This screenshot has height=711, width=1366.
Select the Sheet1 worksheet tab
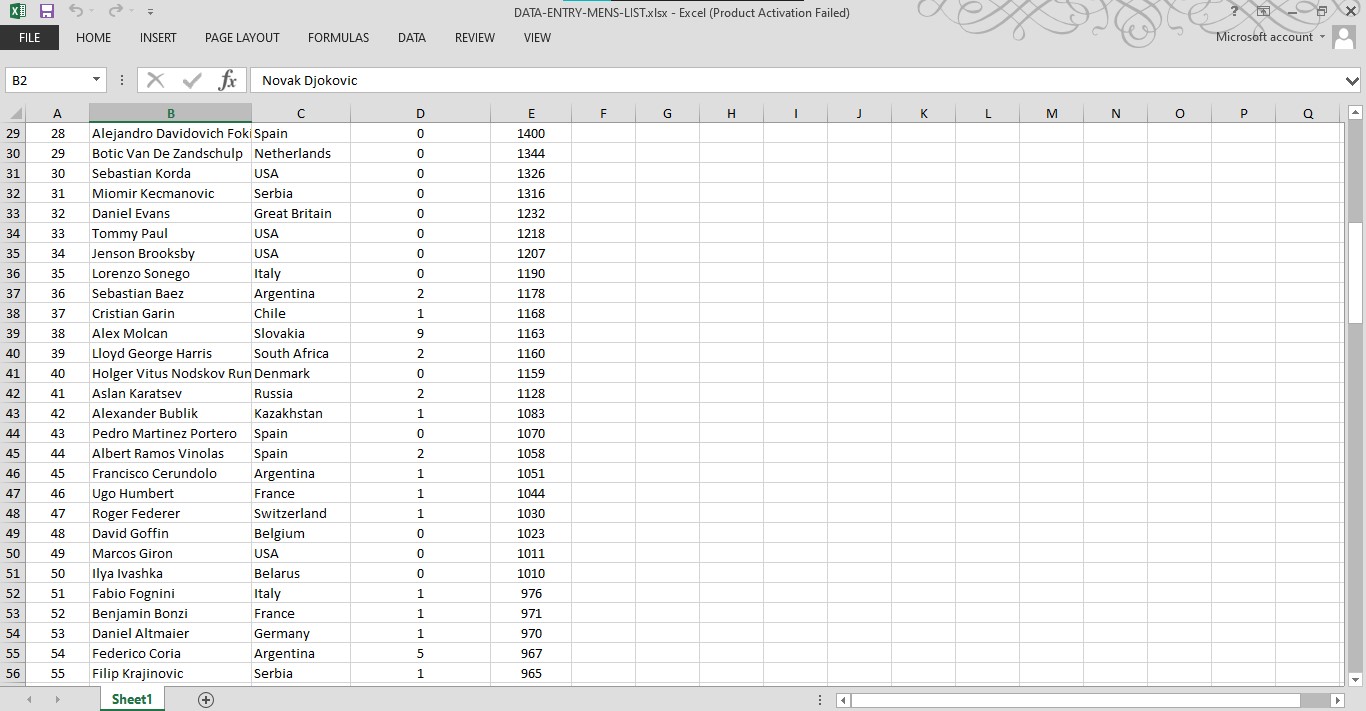click(x=132, y=700)
